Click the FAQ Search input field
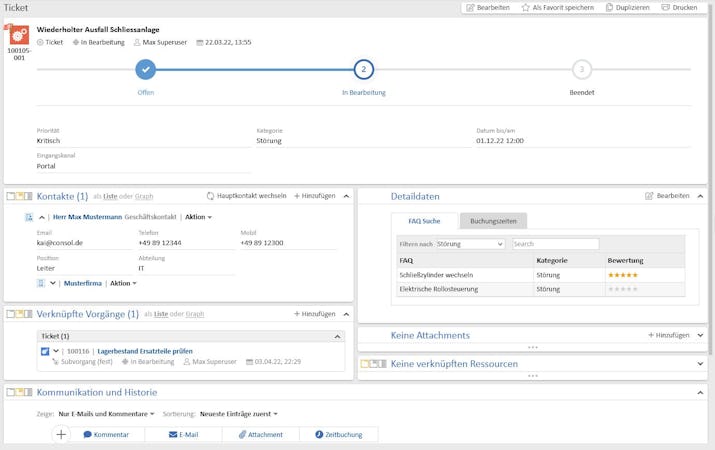Screen dimensions: 715x450 point(555,244)
